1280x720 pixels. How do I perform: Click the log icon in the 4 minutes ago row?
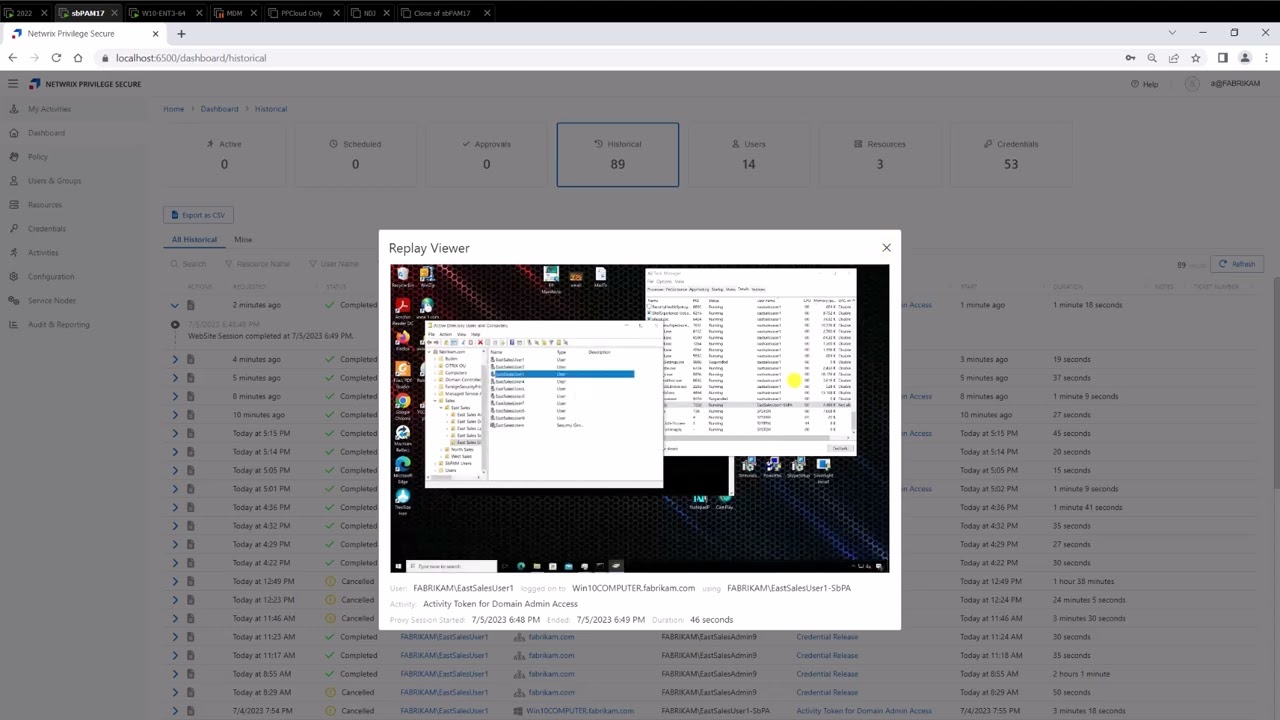click(190, 359)
